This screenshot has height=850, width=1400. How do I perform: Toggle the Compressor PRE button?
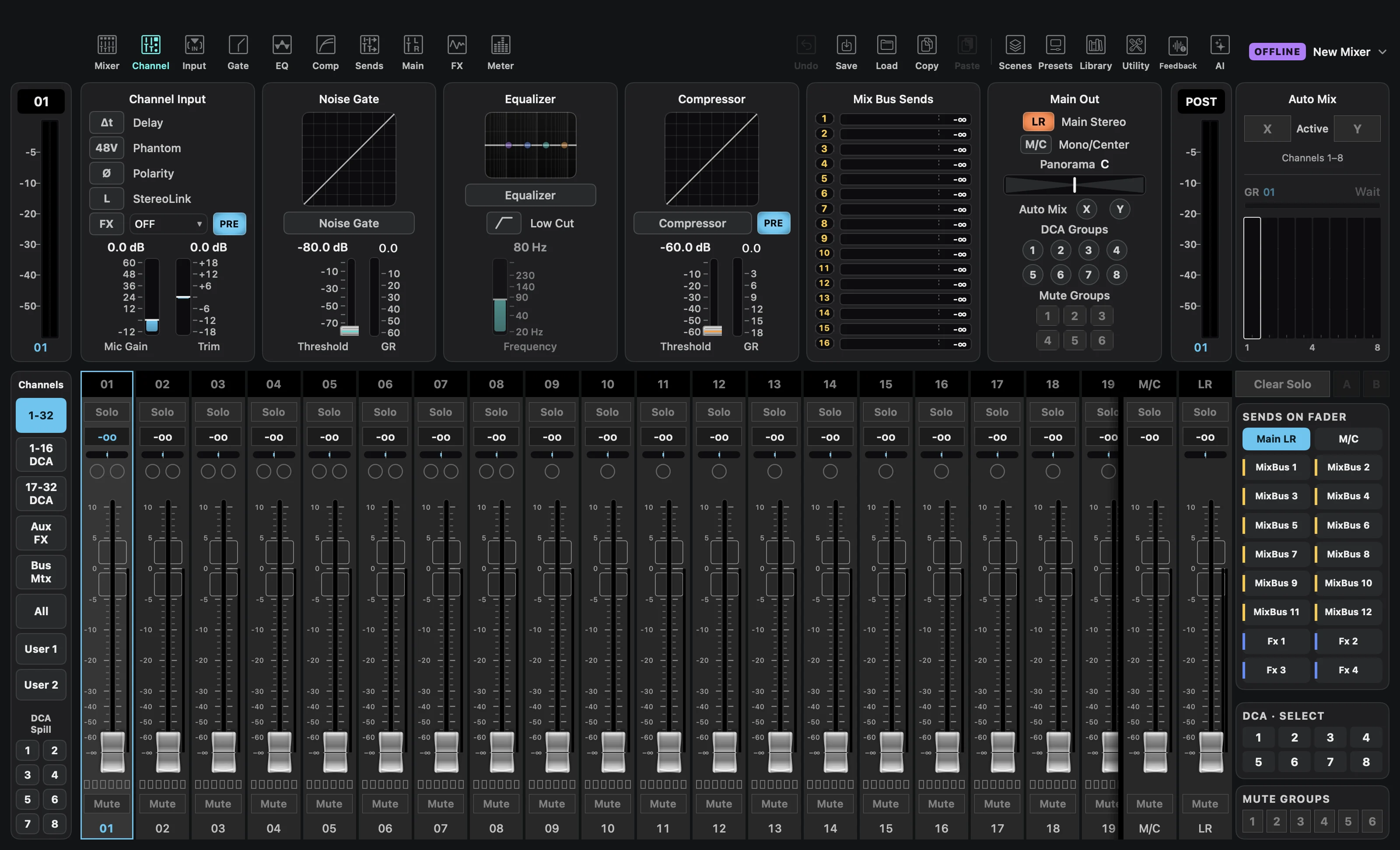tap(773, 223)
